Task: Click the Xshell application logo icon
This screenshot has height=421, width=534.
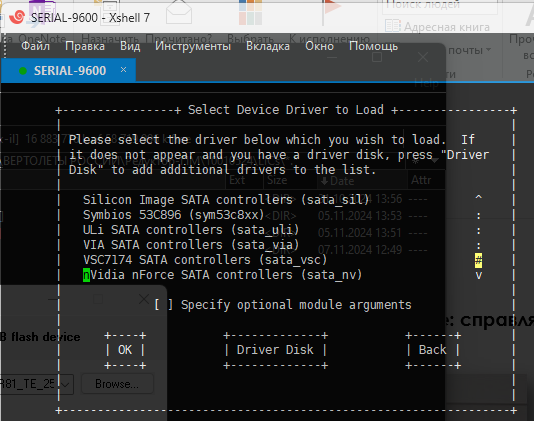Action: 17,17
